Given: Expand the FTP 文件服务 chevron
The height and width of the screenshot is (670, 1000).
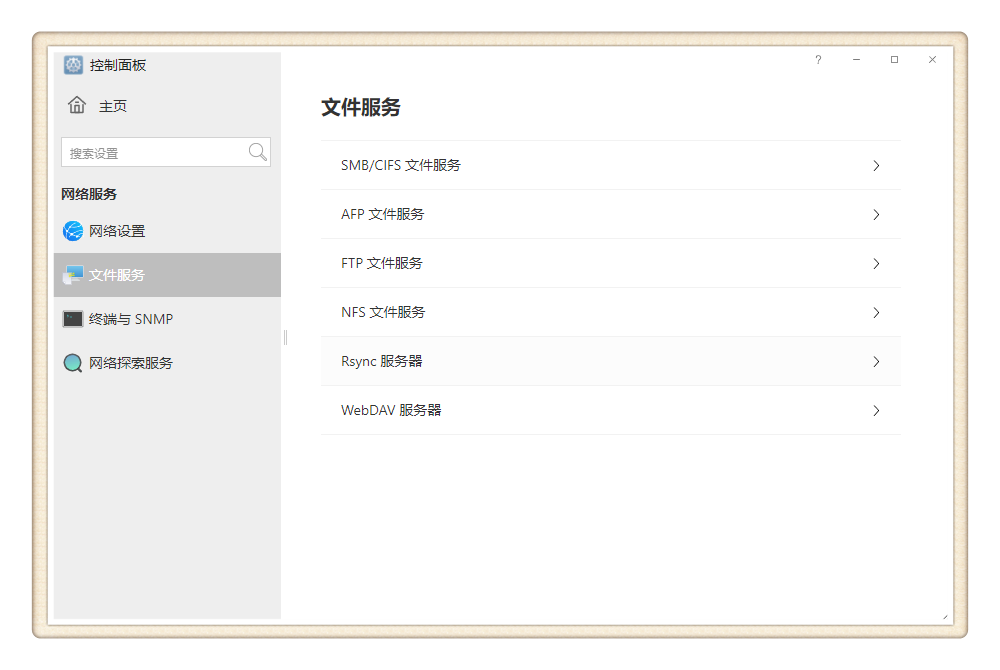Looking at the screenshot, I should [x=876, y=264].
